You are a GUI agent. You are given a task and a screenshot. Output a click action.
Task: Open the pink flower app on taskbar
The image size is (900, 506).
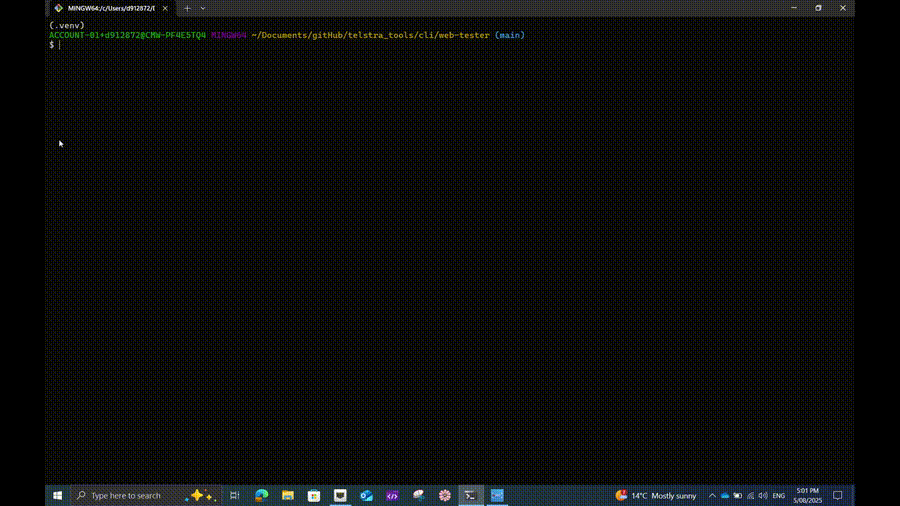(x=445, y=495)
